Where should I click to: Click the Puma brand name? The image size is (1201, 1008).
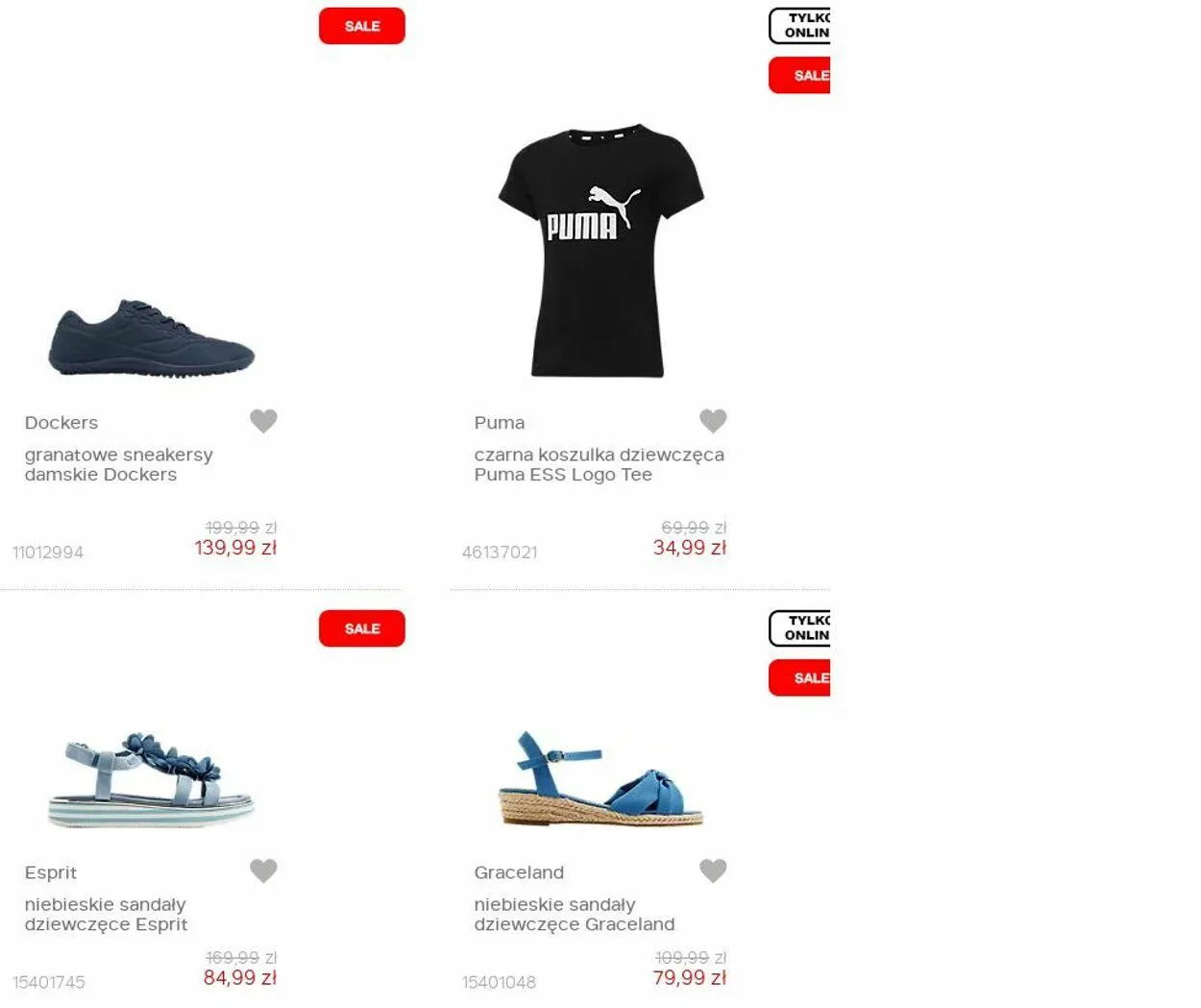[x=499, y=423]
